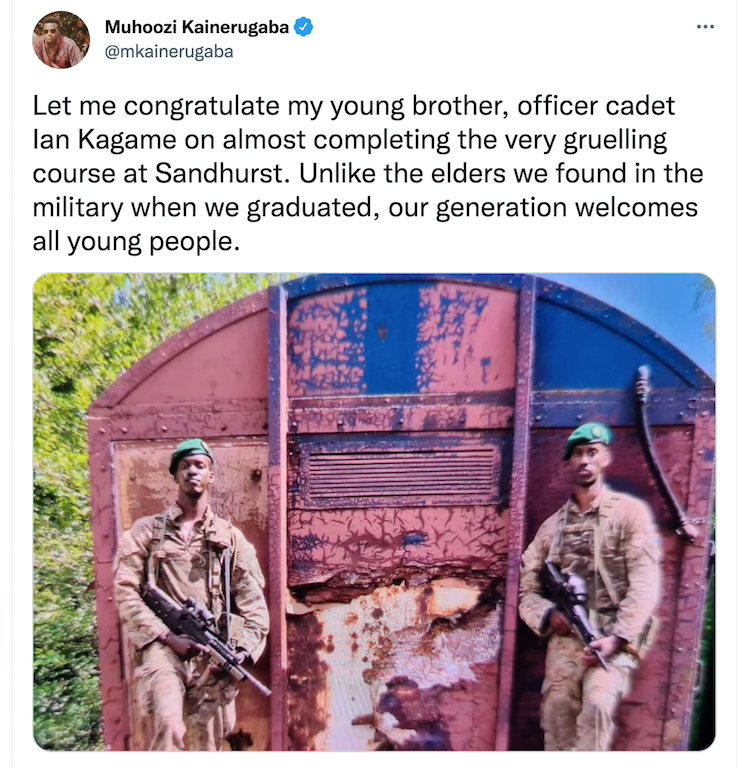Click the right soldier in the photo
The image size is (747, 768).
(590, 585)
